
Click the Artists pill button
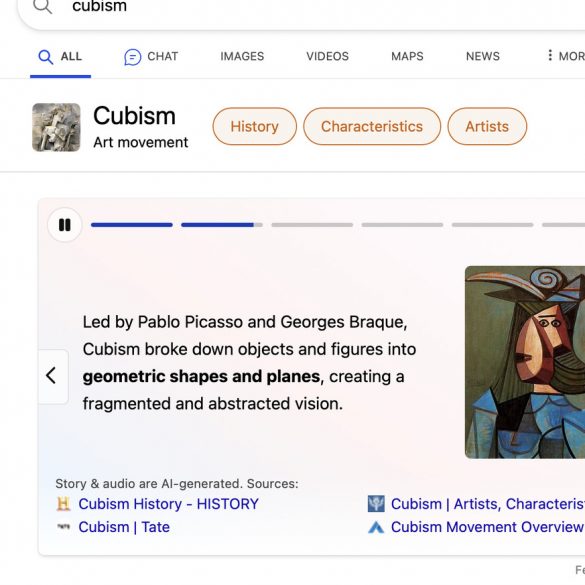487,126
